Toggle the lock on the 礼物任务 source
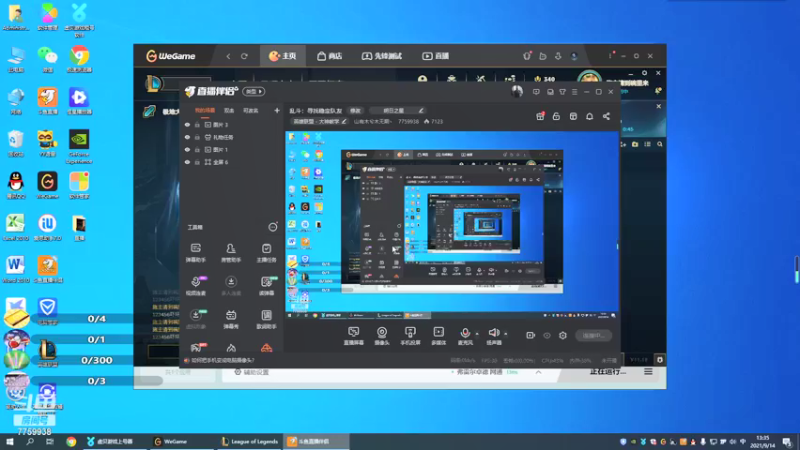Image resolution: width=800 pixels, height=450 pixels. (197, 137)
